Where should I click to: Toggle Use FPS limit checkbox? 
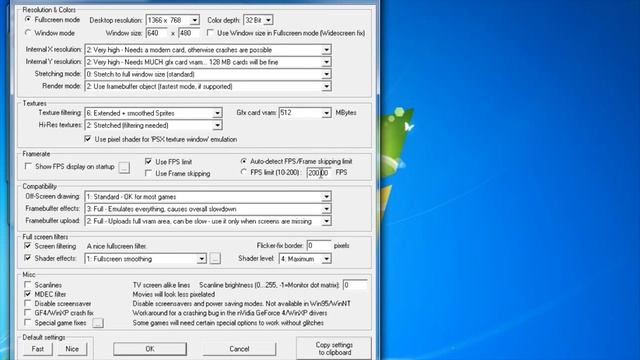coord(149,162)
